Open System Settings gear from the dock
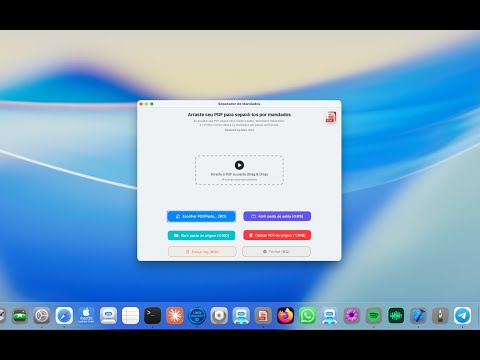This screenshot has height=360, width=480. click(x=42, y=315)
